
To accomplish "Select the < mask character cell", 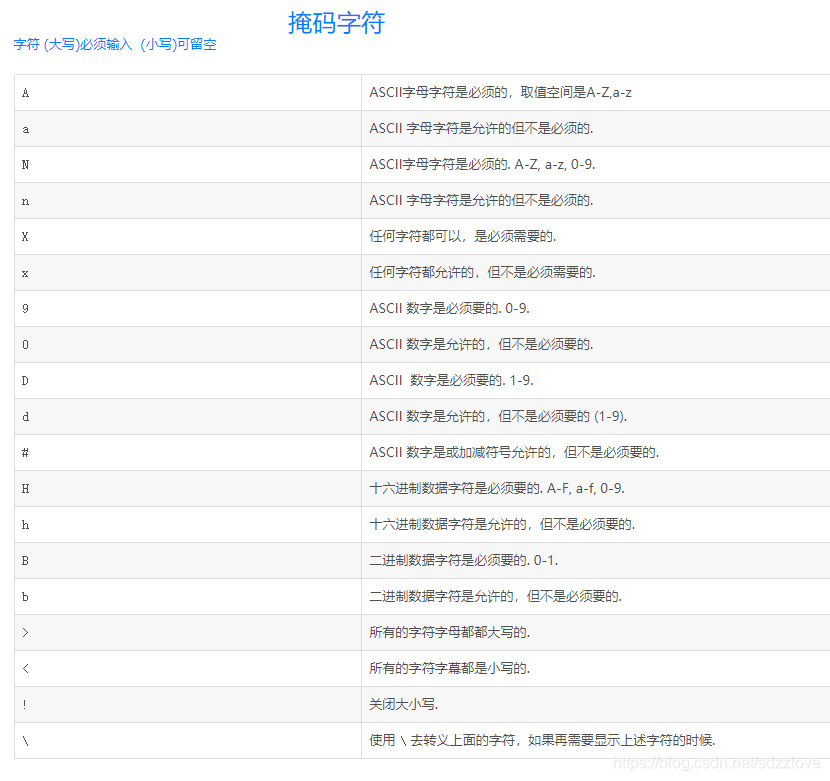I will click(x=188, y=669).
